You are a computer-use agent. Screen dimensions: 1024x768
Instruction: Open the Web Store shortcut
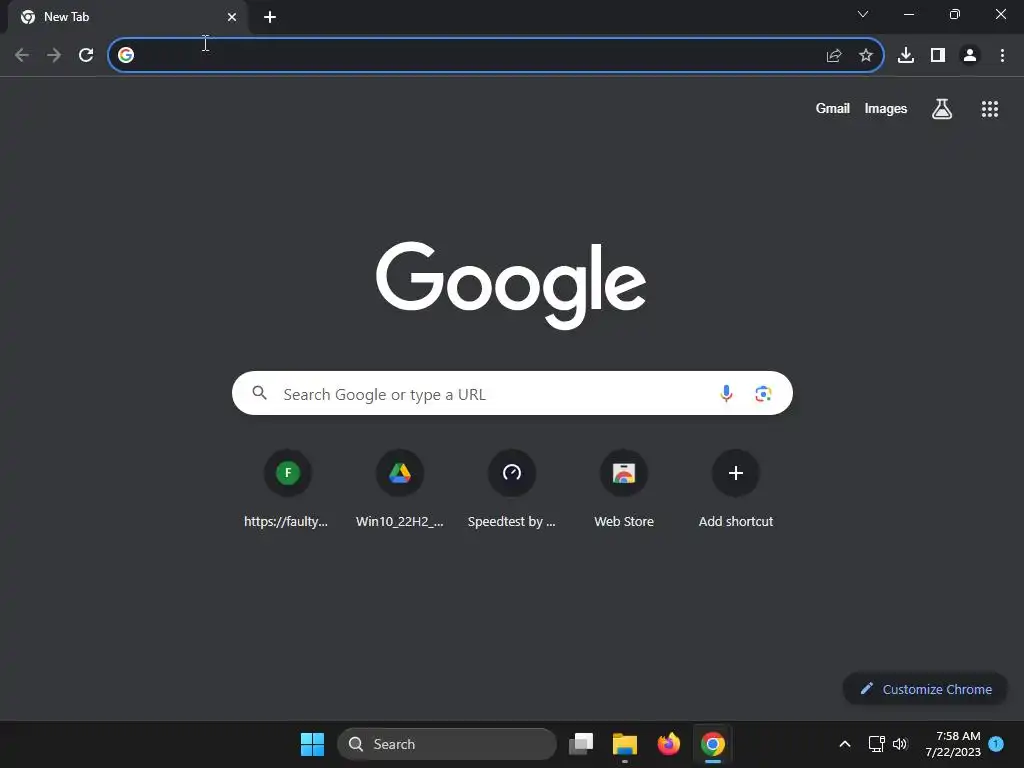[624, 488]
